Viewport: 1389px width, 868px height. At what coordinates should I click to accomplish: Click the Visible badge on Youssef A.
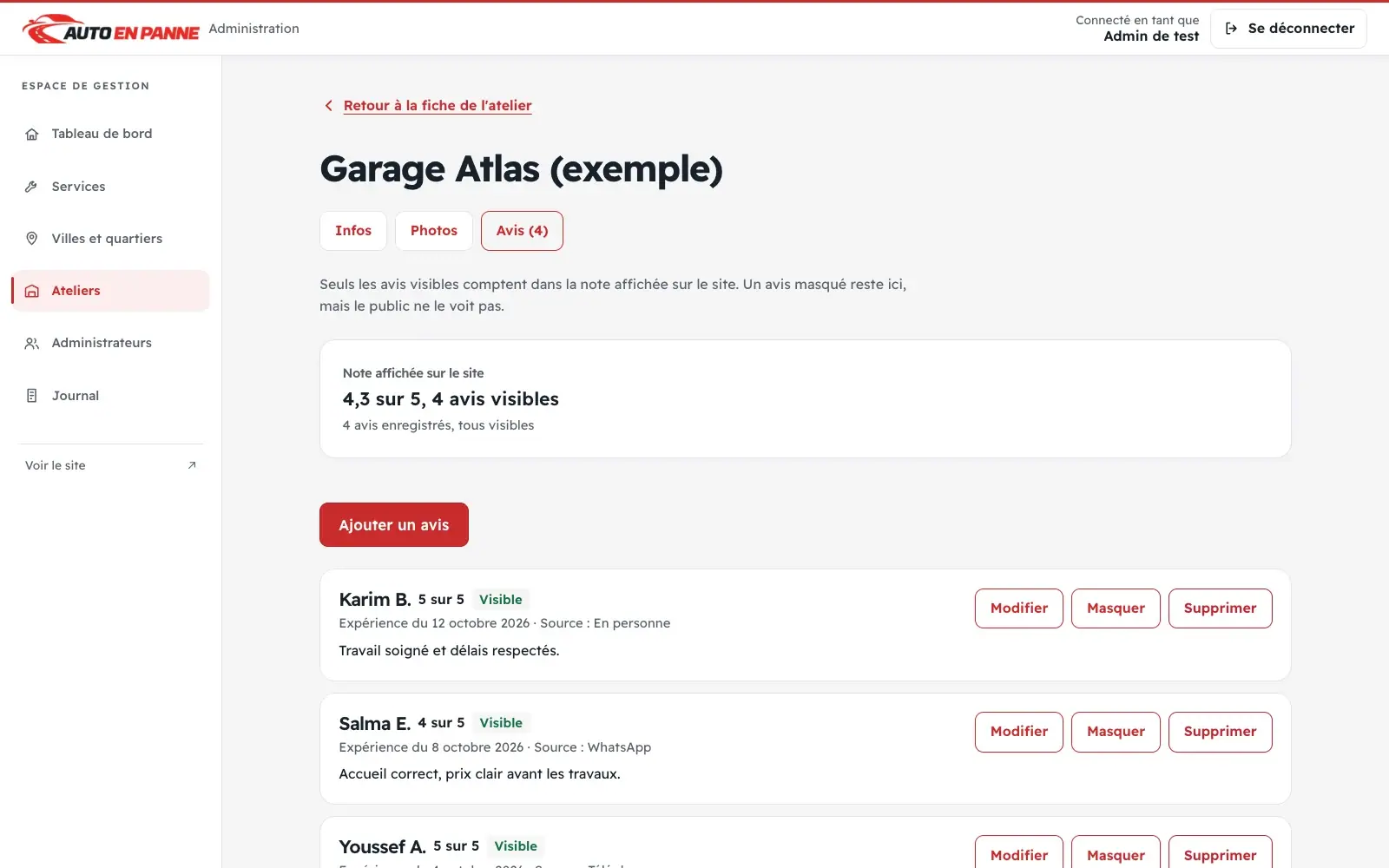(x=516, y=846)
